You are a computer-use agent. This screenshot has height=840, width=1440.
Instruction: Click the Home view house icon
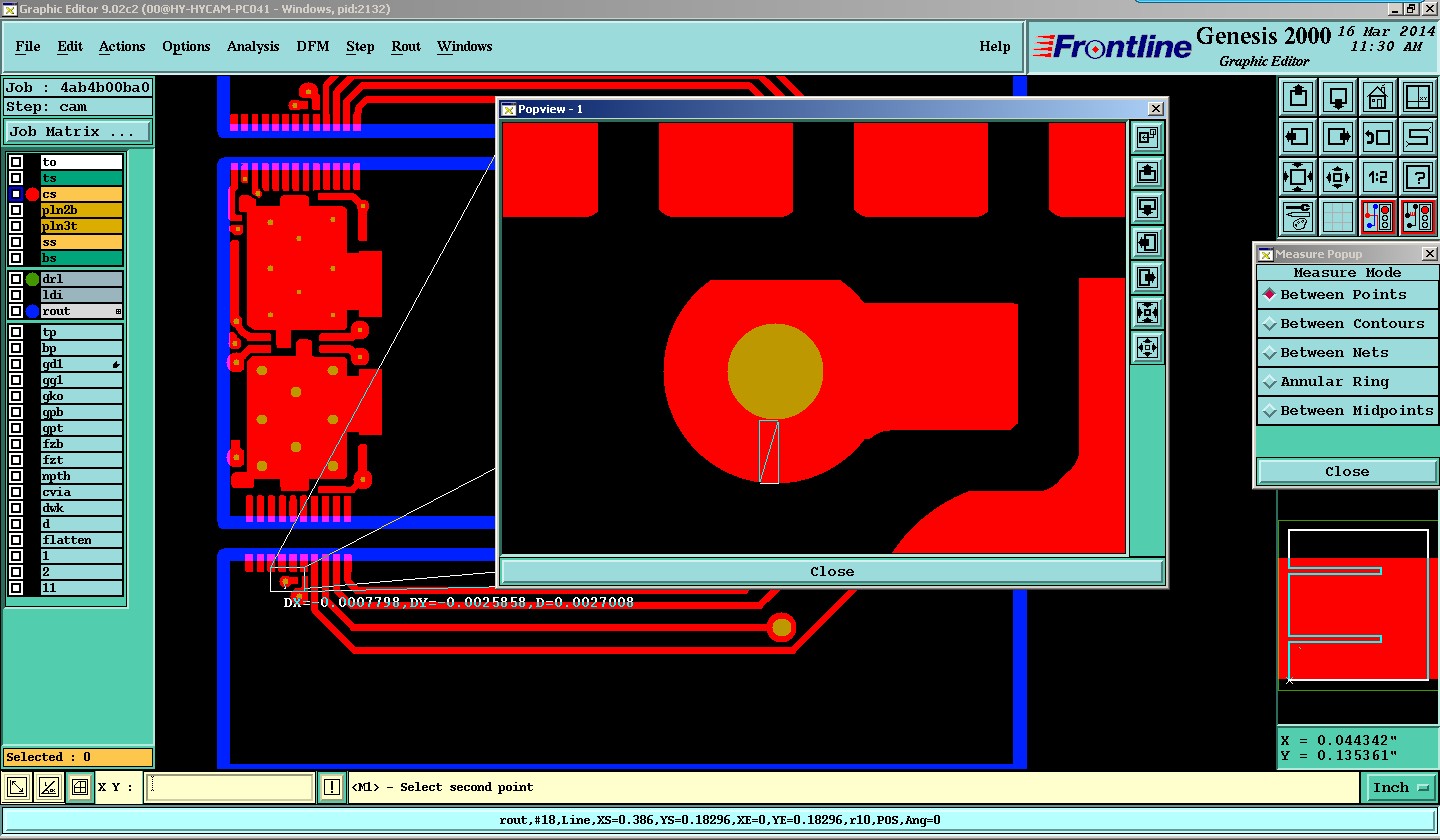click(x=1378, y=97)
